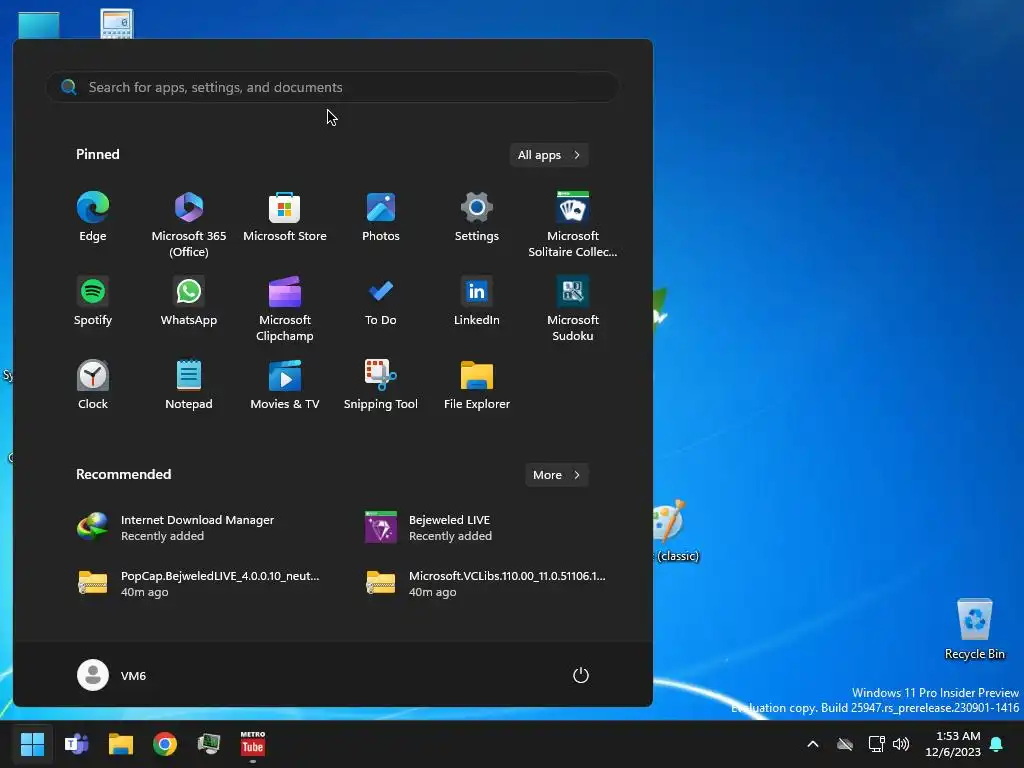
Task: Launch Notepad from pinned apps
Action: point(189,385)
